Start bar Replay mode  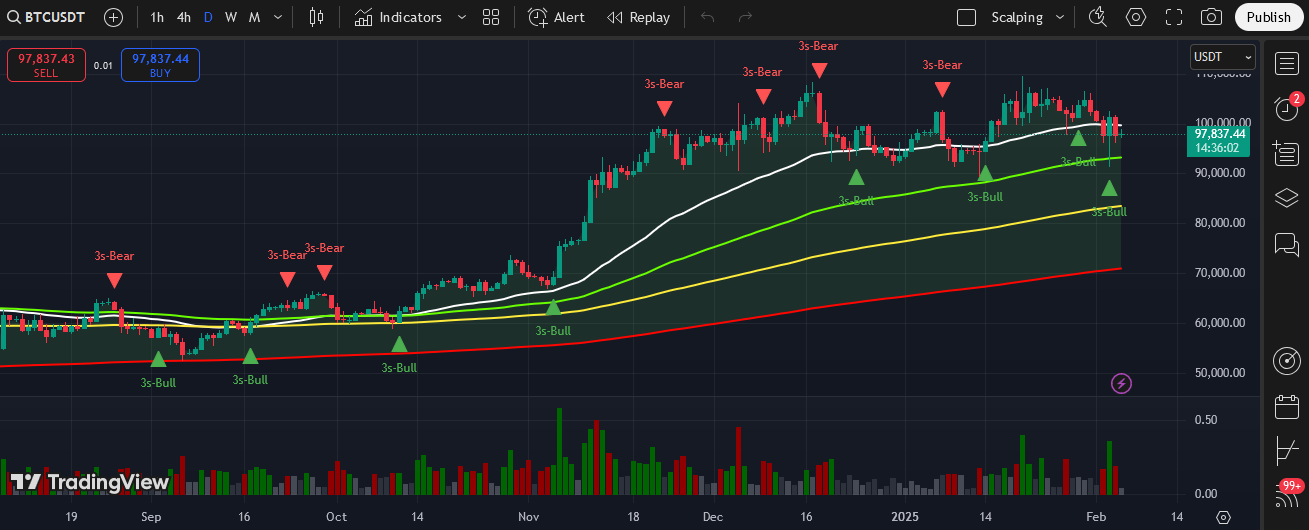[x=638, y=17]
